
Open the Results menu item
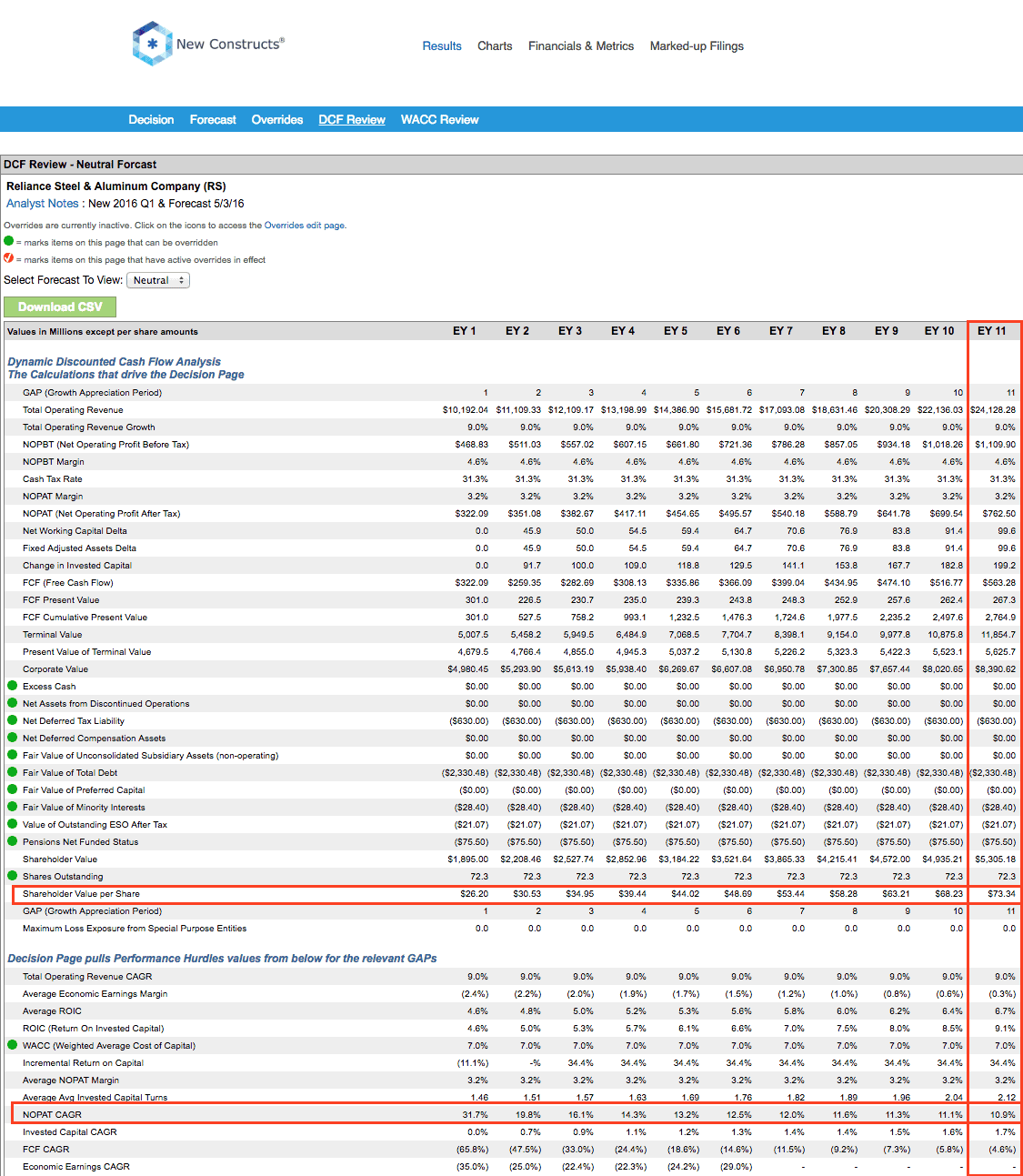(442, 45)
